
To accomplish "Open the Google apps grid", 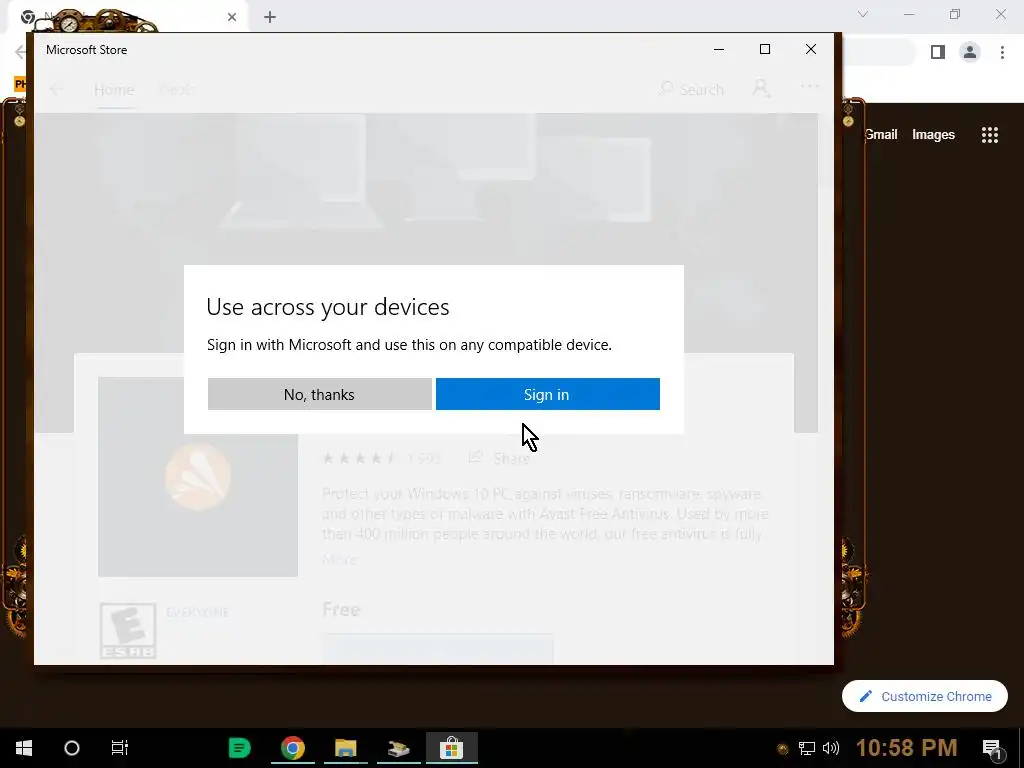I will 990,135.
